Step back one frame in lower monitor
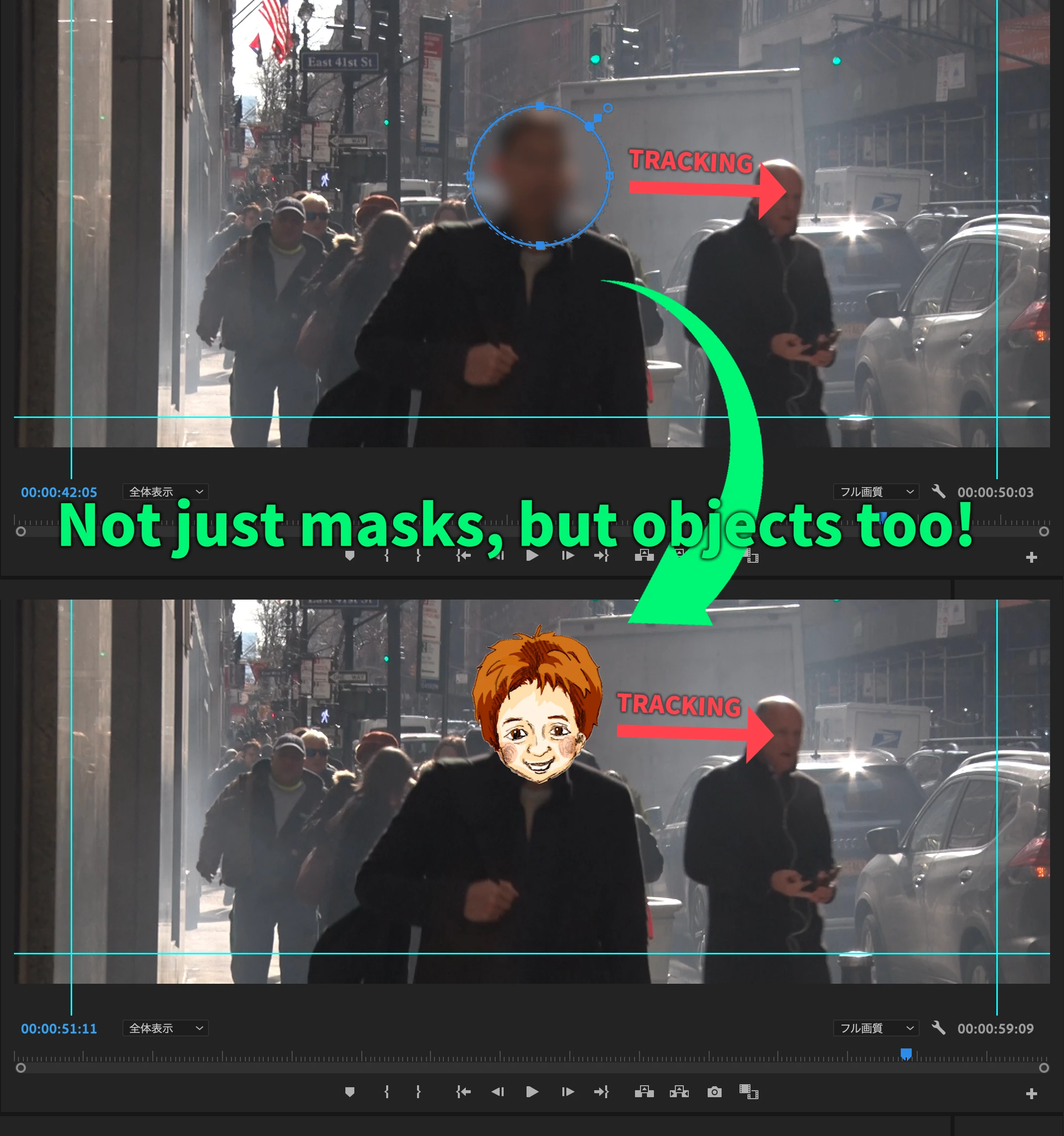1064x1136 pixels. pyautogui.click(x=498, y=1092)
